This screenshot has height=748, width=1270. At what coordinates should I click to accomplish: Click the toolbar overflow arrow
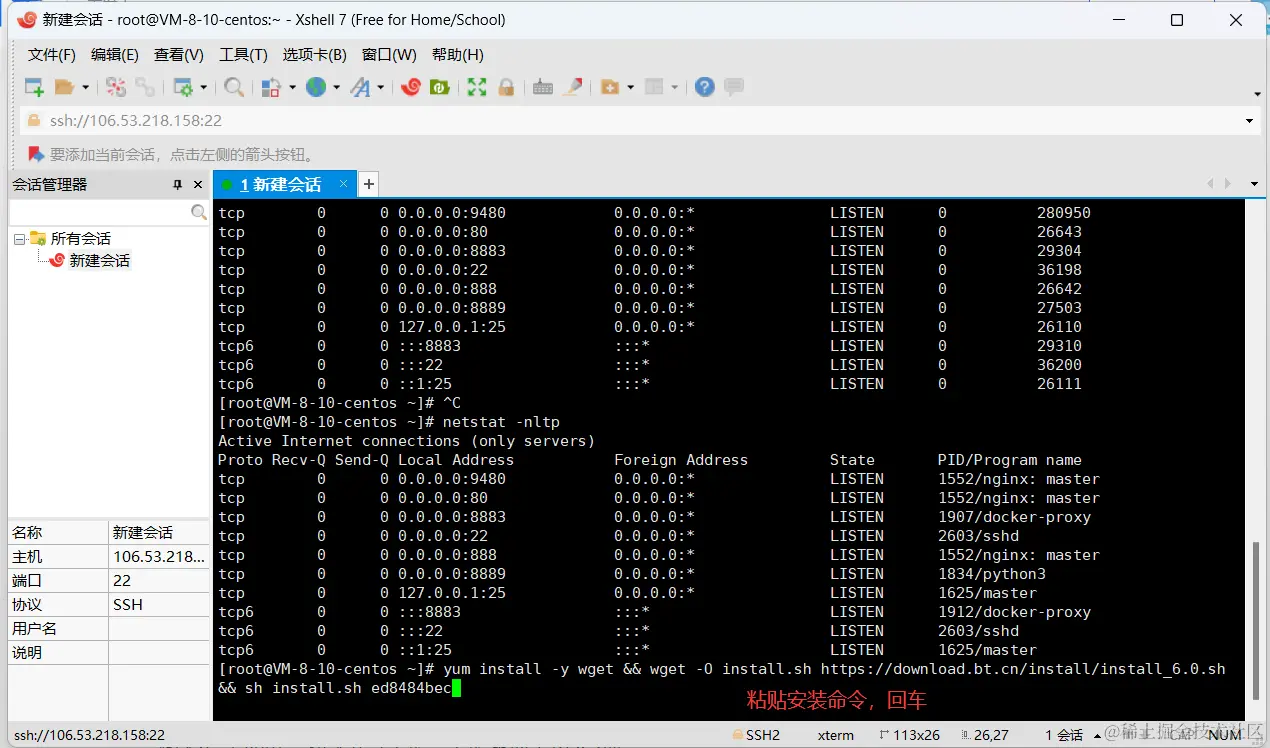point(1257,95)
